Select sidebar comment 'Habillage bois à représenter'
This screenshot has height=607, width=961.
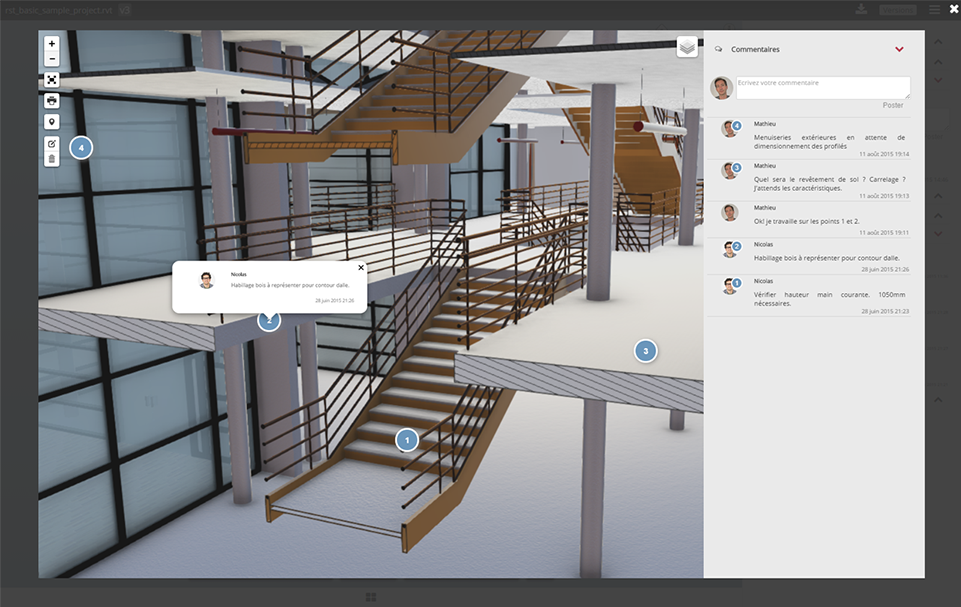point(827,258)
